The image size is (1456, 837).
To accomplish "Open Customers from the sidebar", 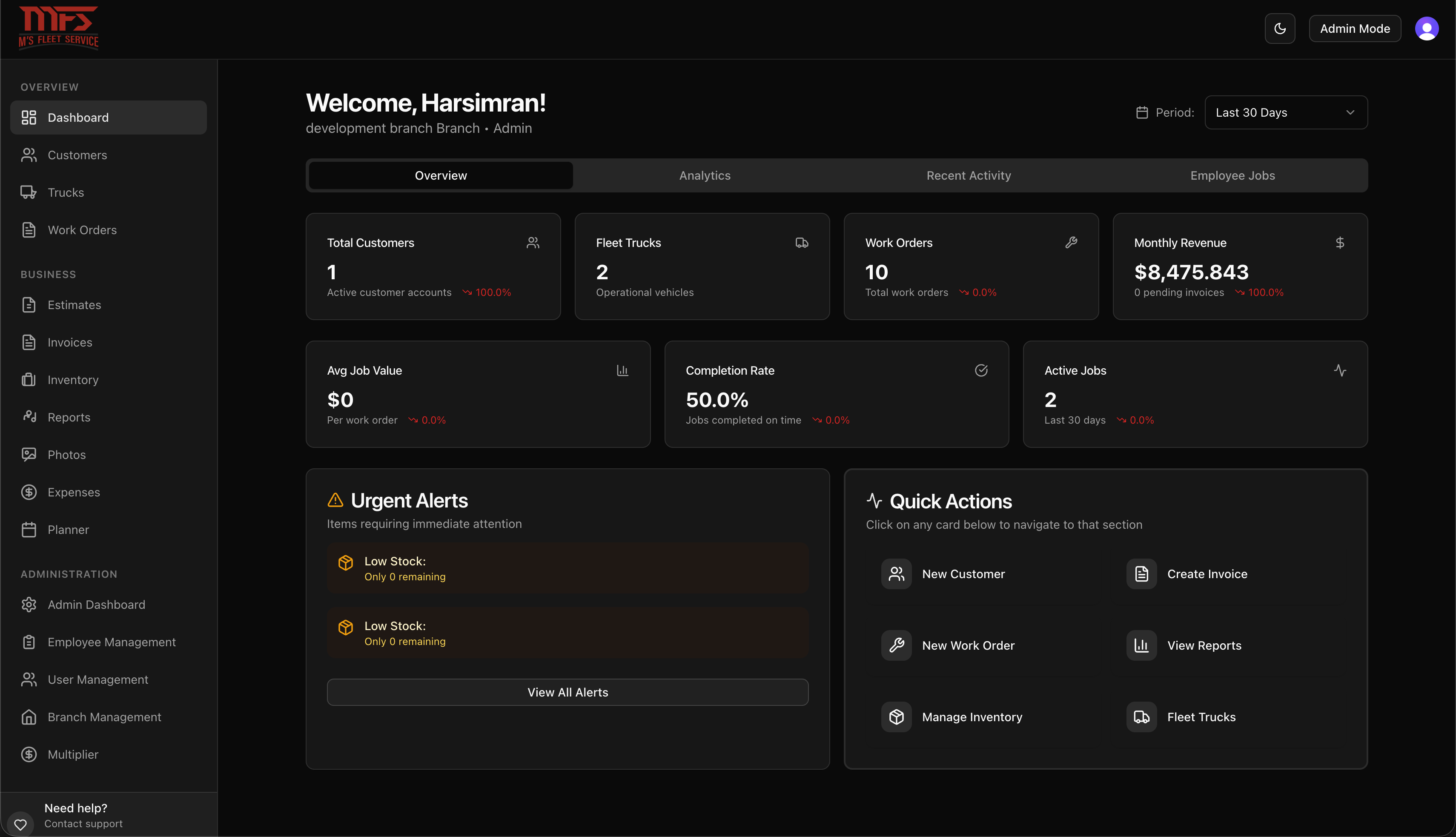I will point(109,155).
